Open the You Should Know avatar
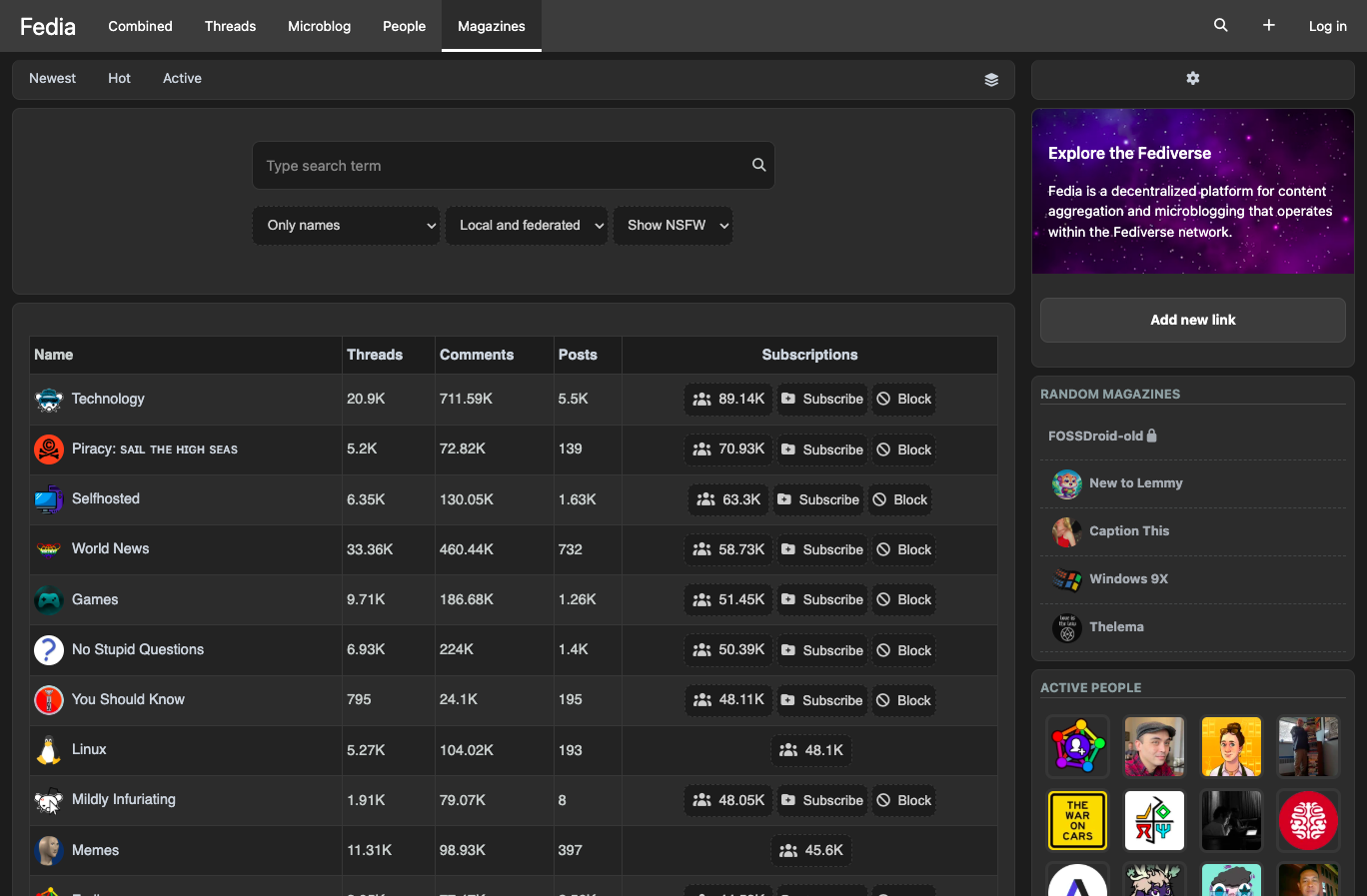The image size is (1367, 896). (x=49, y=700)
